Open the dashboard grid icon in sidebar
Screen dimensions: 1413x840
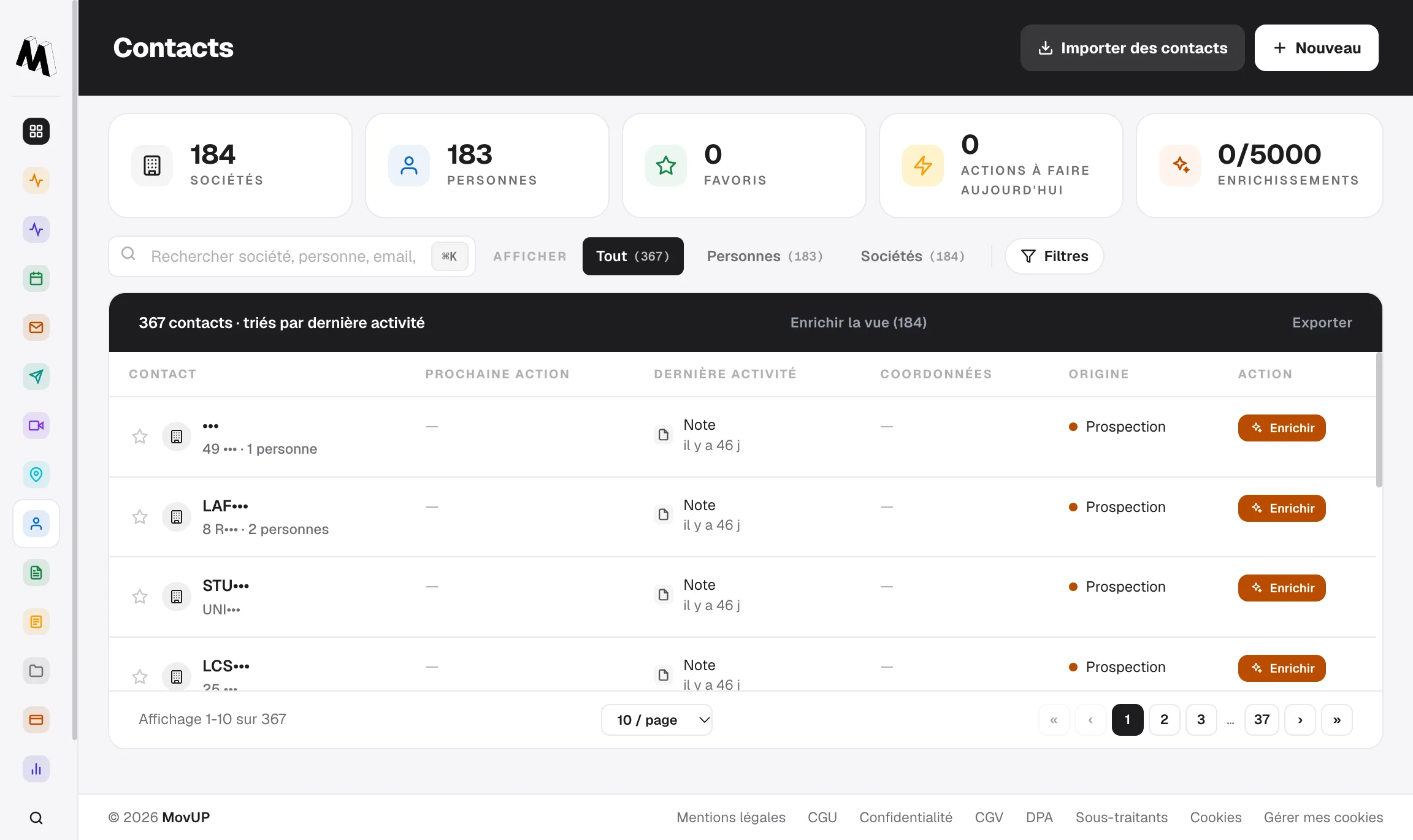[x=36, y=131]
